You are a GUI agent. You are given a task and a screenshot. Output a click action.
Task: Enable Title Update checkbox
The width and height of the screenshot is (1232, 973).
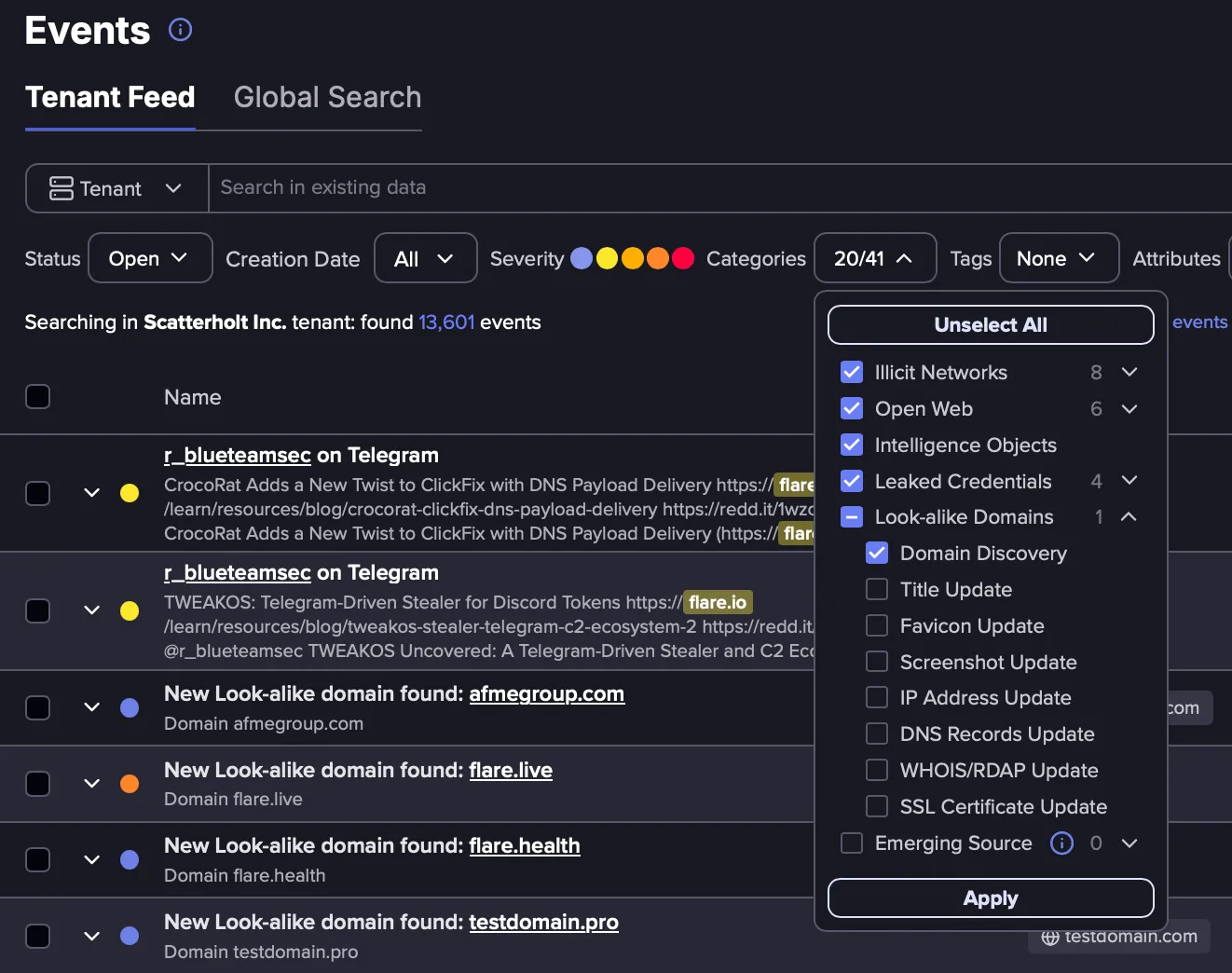[877, 590]
